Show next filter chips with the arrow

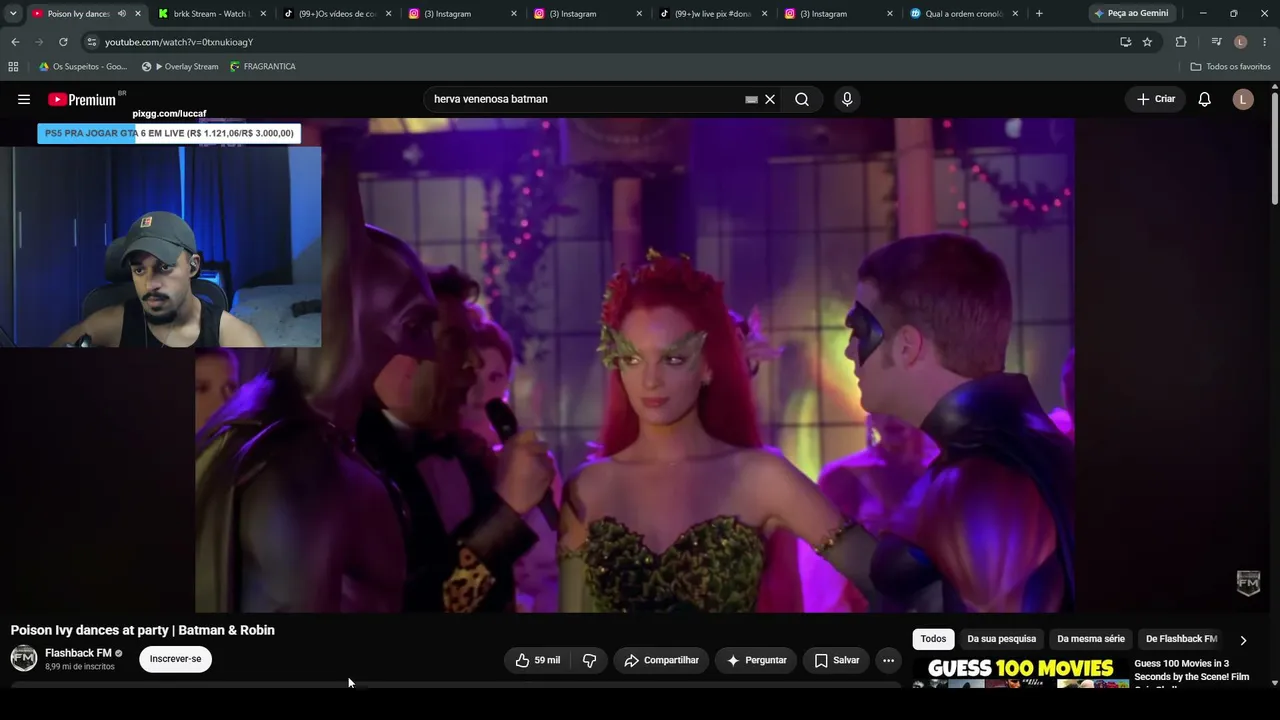1243,640
